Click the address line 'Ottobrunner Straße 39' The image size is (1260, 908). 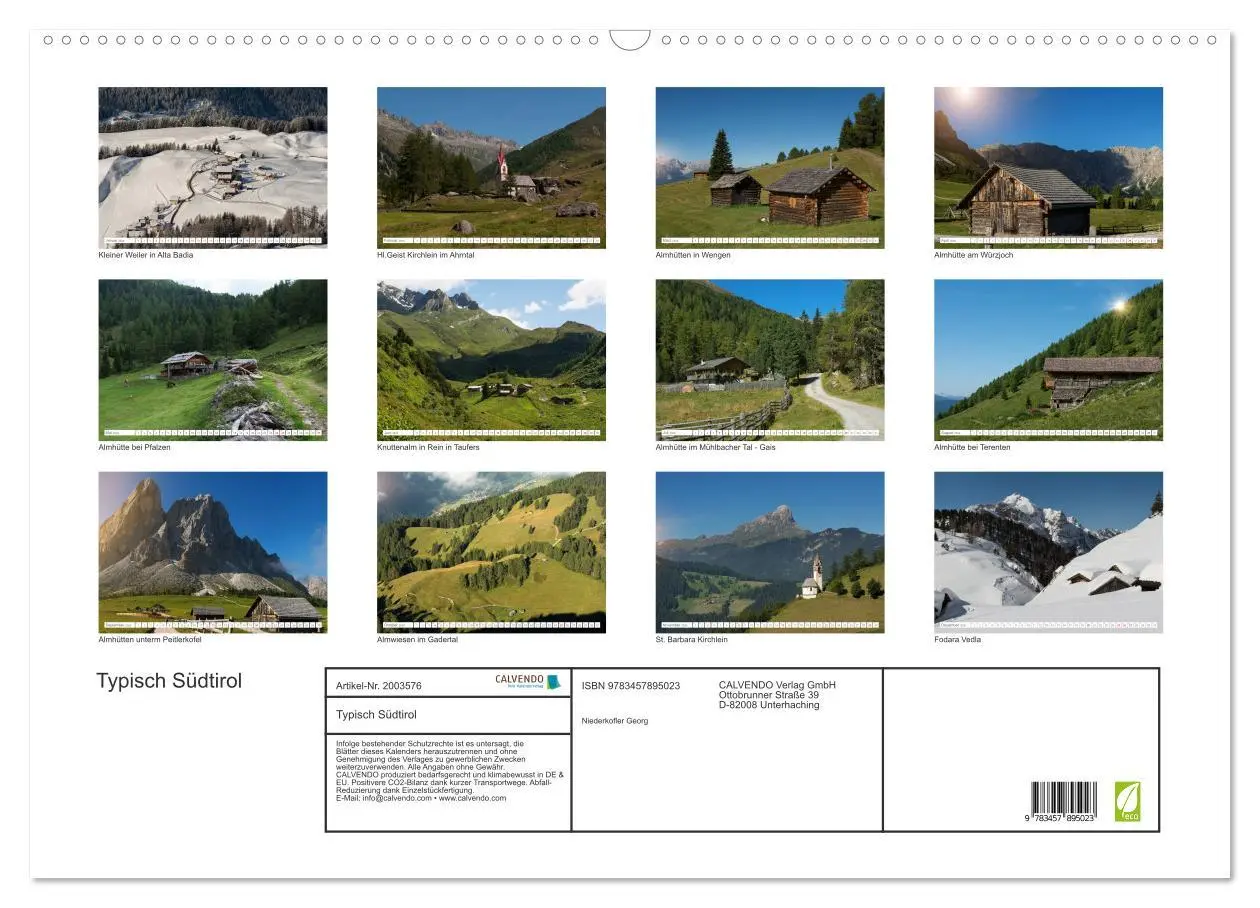coord(769,695)
